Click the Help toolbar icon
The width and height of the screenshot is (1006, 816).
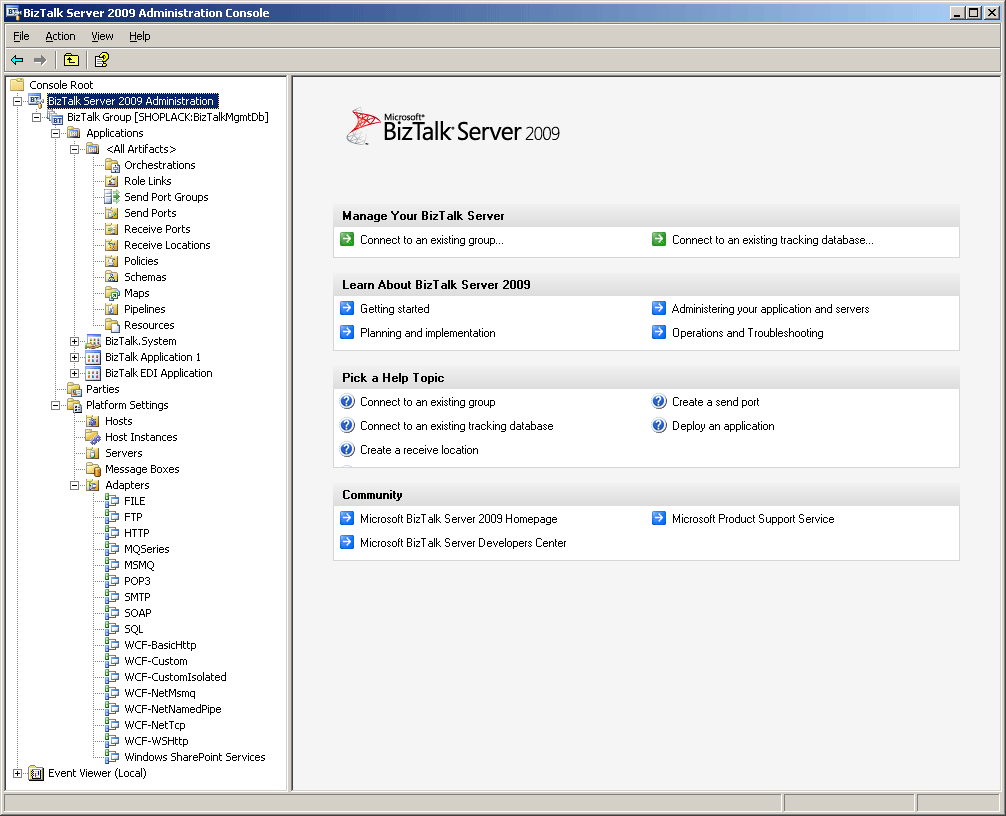pyautogui.click(x=101, y=60)
